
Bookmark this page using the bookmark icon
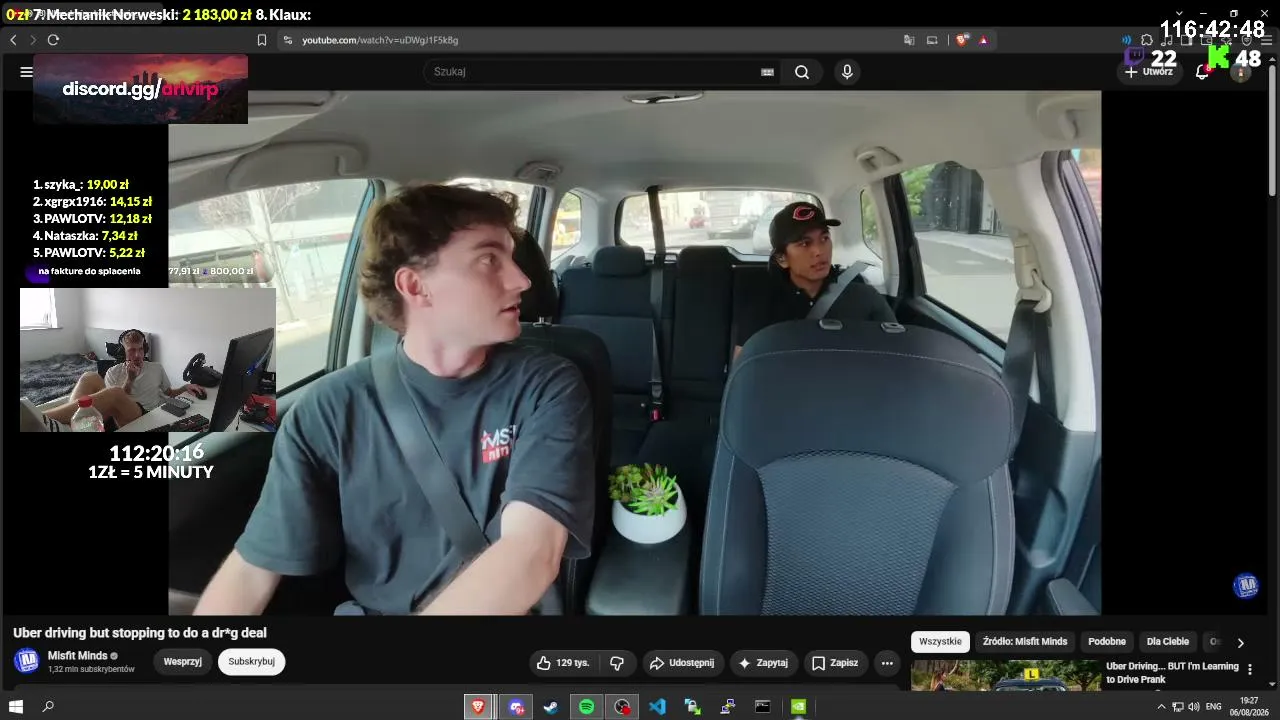click(262, 40)
